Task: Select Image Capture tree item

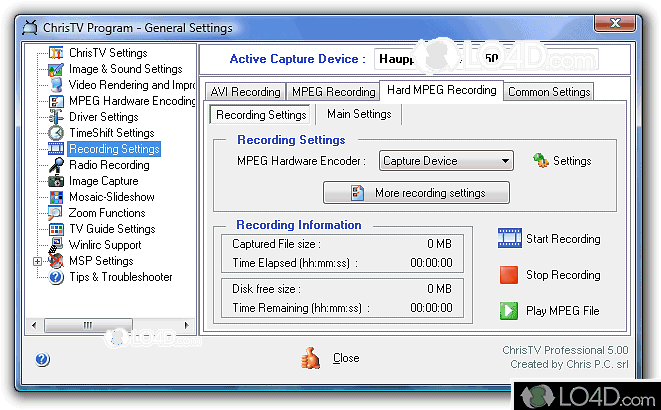Action: 104,181
